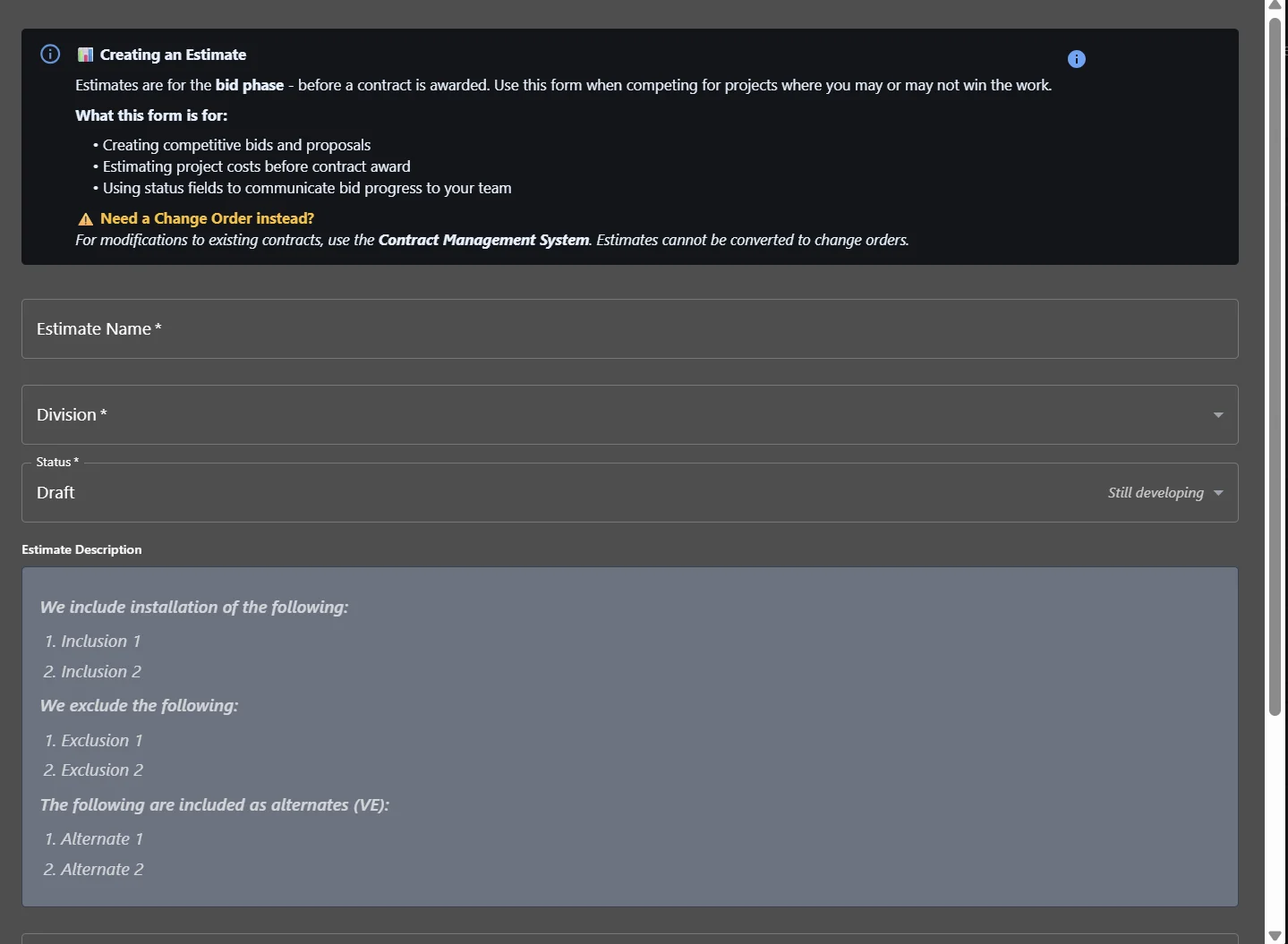Place cursor in 'Inclusion 1' line
Viewport: 1288px width, 944px height.
pos(100,642)
